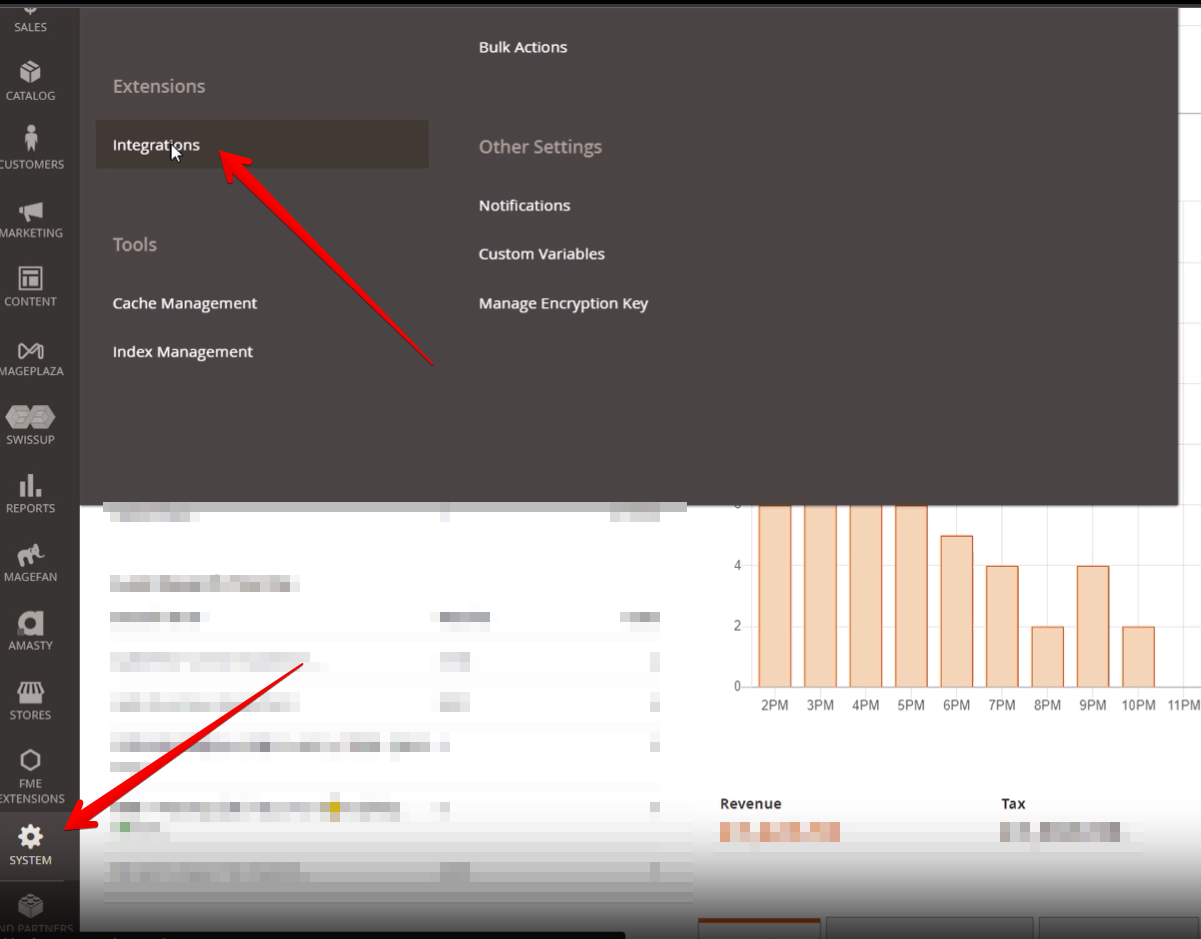Viewport: 1201px width, 939px height.
Task: Click the Tools section heading
Action: coord(135,245)
